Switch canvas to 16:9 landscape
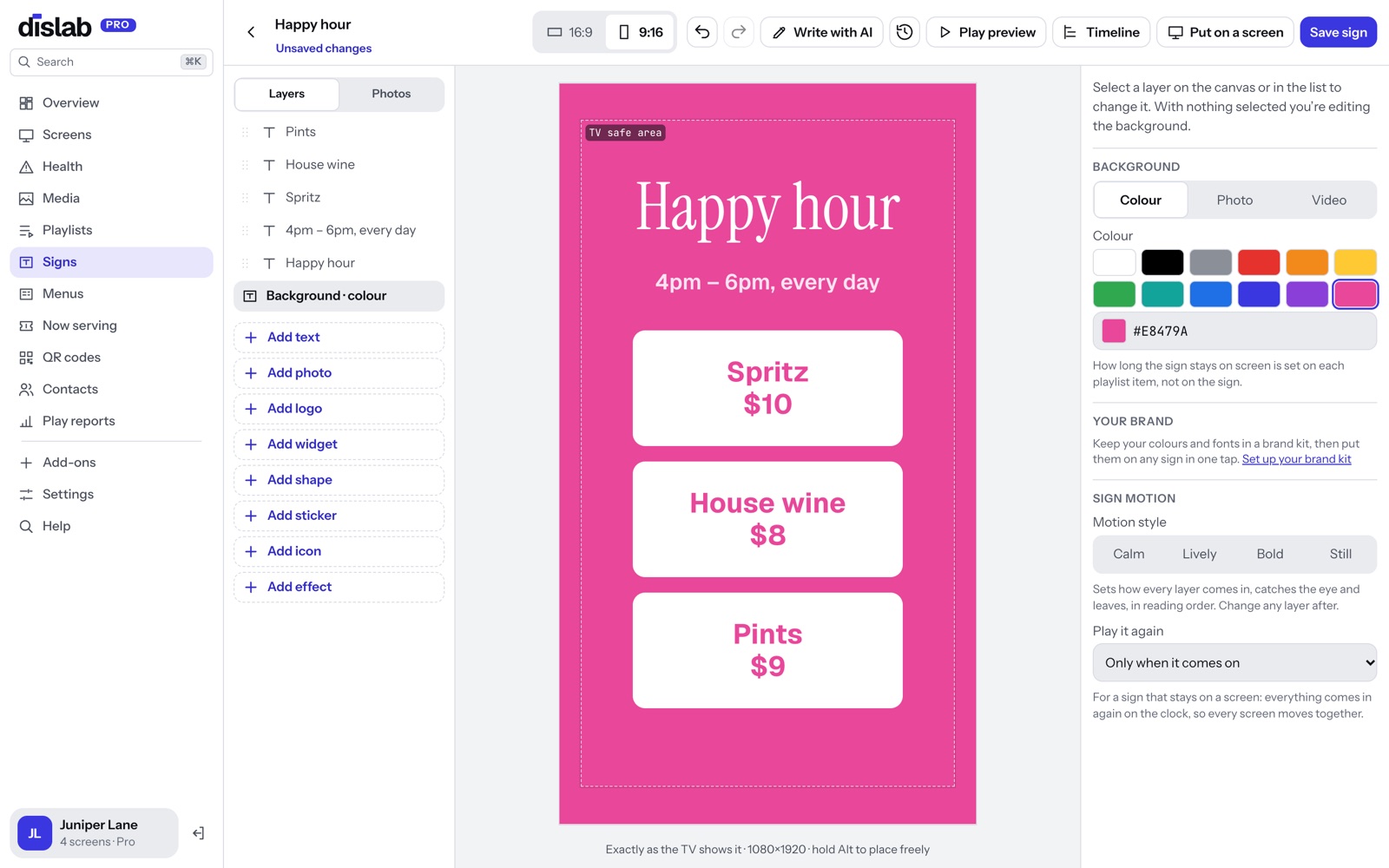Image resolution: width=1389 pixels, height=868 pixels. (x=569, y=32)
